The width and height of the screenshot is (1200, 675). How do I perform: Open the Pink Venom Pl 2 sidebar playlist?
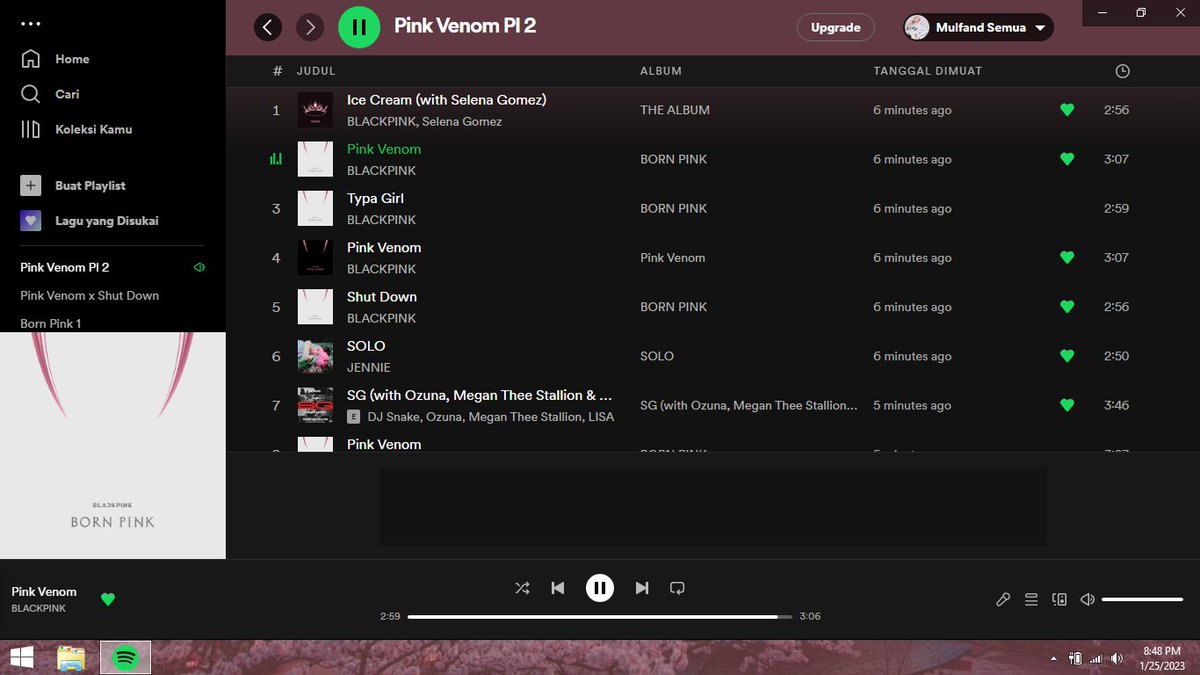(65, 267)
